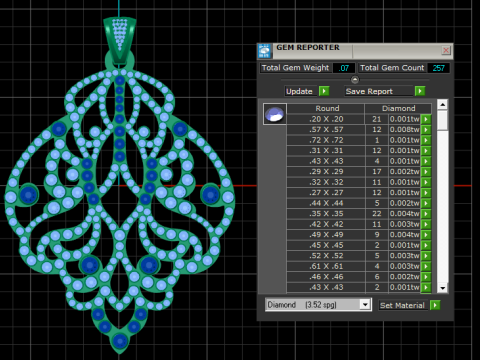480x360 pixels.
Task: Click green arrow for .29 X .29 row
Action: (x=426, y=172)
